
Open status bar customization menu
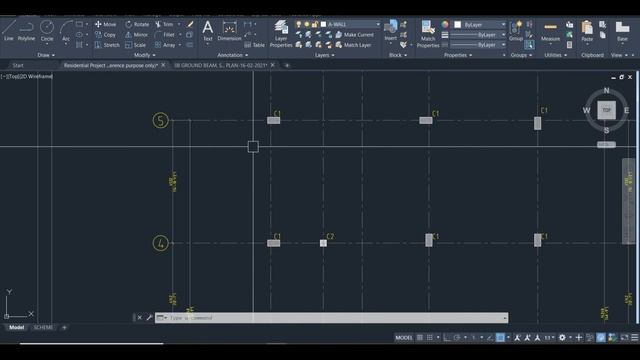(635, 338)
